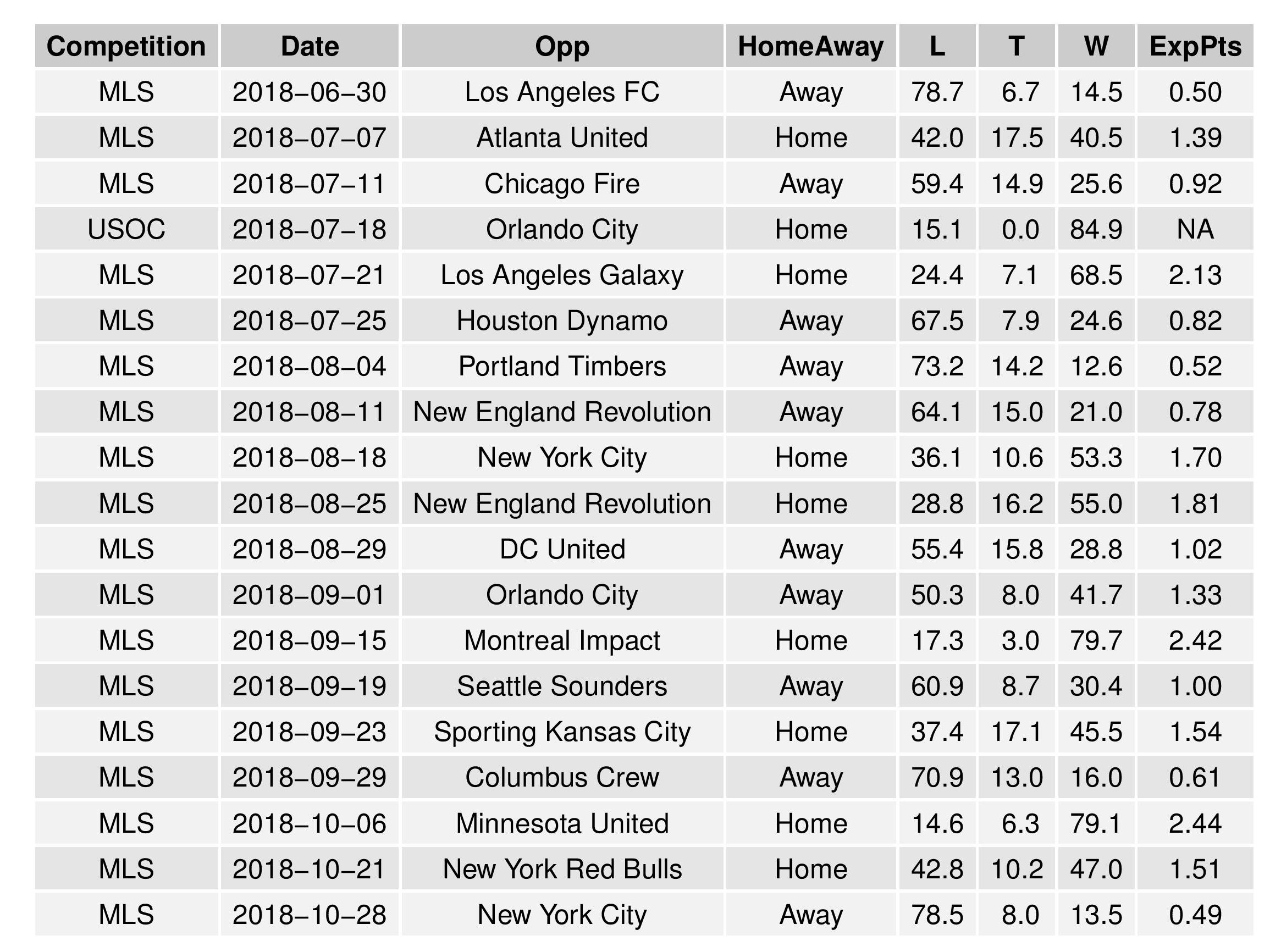Select the Opp column header
The width and height of the screenshot is (1270, 952).
pyautogui.click(x=562, y=46)
